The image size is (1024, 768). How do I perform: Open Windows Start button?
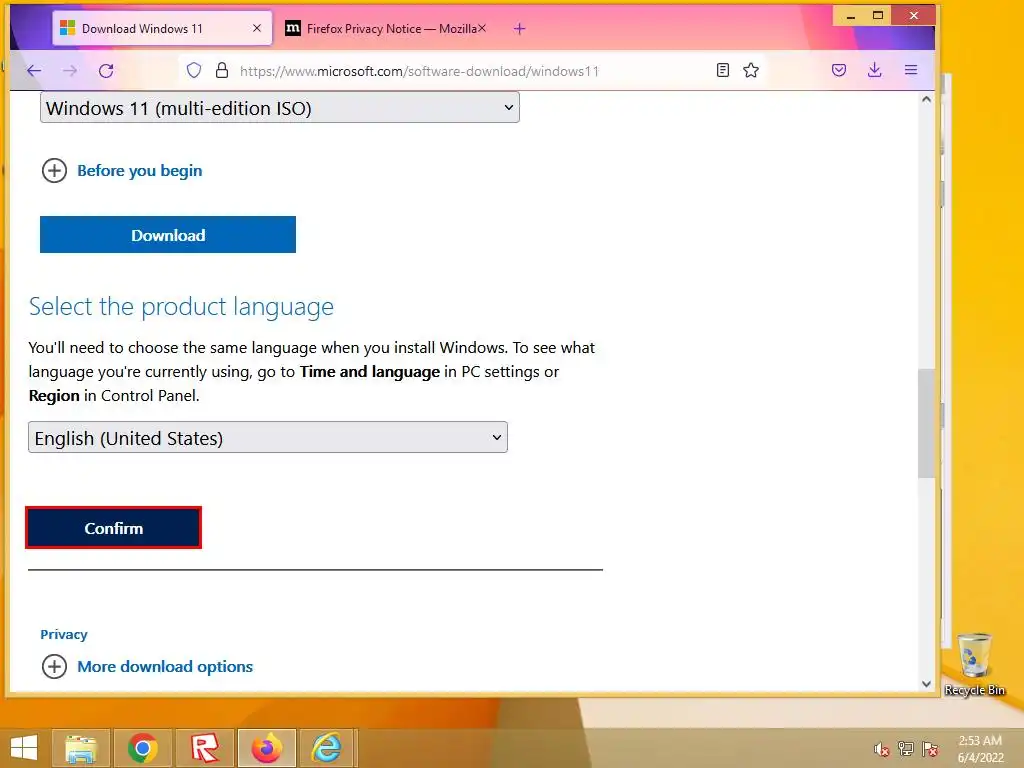(24, 748)
